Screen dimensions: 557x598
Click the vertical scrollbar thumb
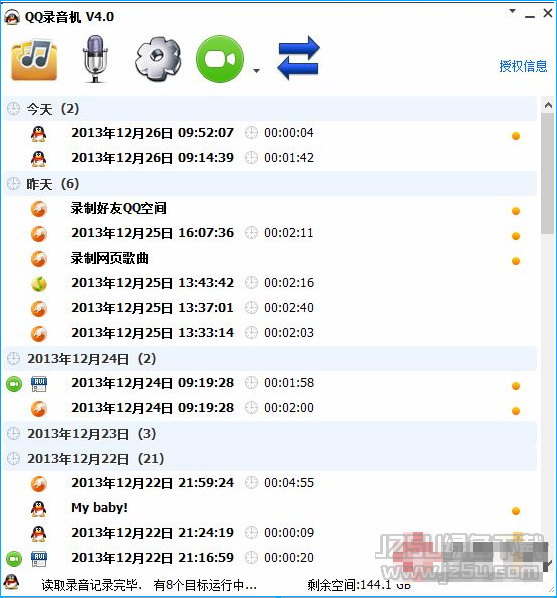click(548, 174)
